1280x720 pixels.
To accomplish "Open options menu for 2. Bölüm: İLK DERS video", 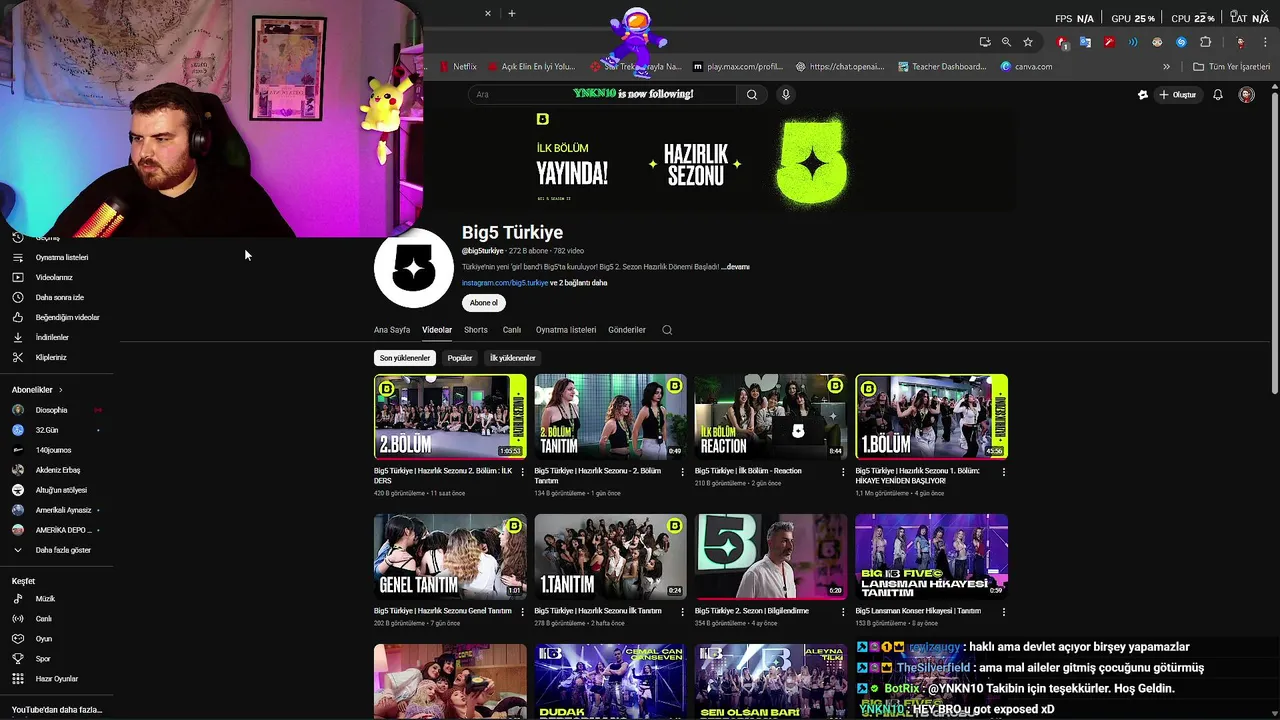I will 522,472.
